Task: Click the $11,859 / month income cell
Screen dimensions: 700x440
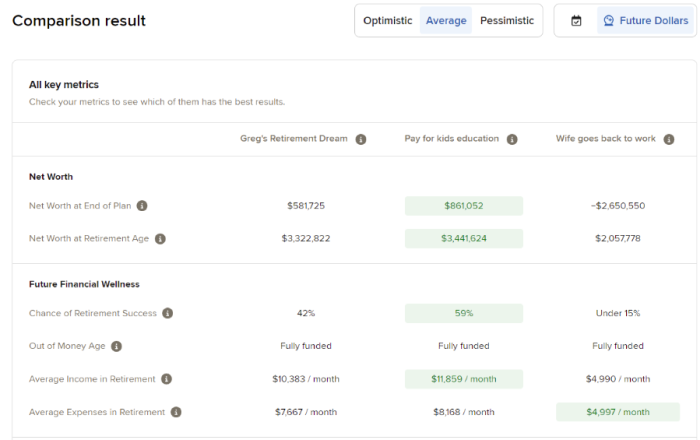Action: coord(463,379)
